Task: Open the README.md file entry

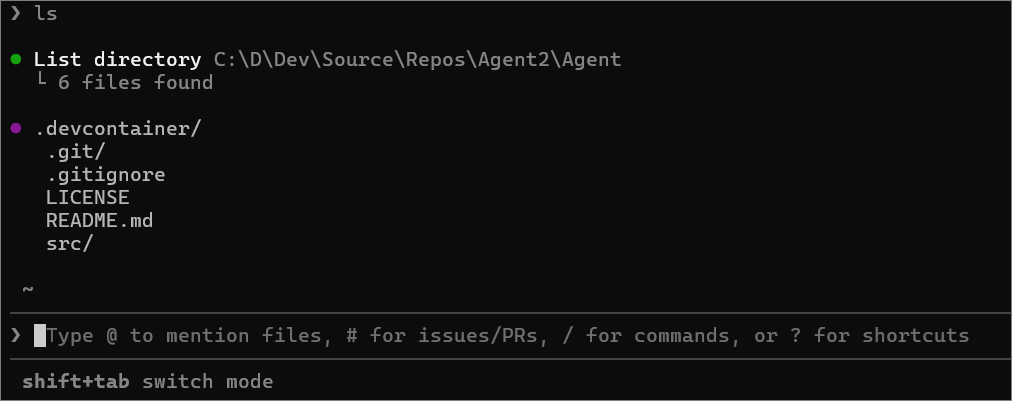Action: tap(99, 221)
